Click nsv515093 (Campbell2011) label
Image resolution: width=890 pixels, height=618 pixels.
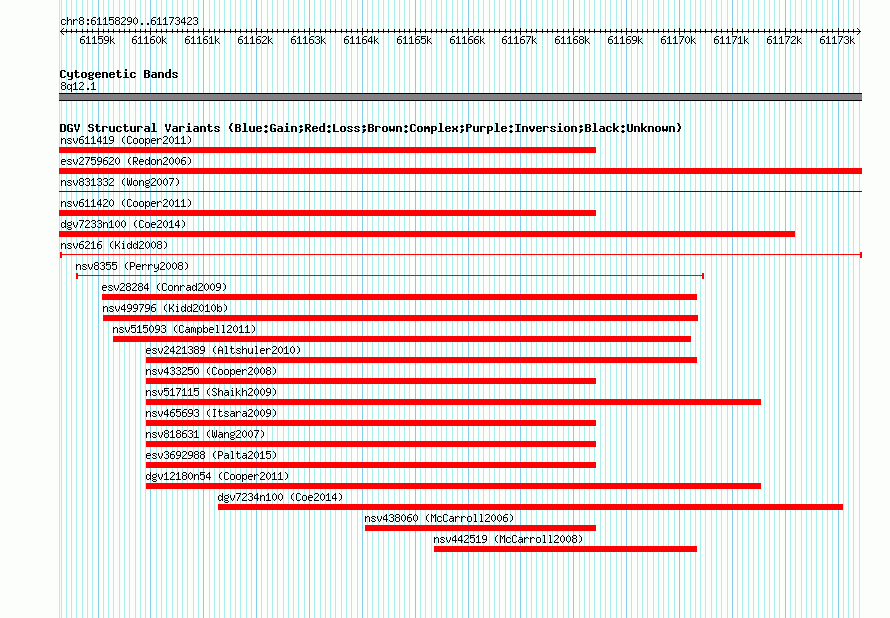[x=184, y=329]
